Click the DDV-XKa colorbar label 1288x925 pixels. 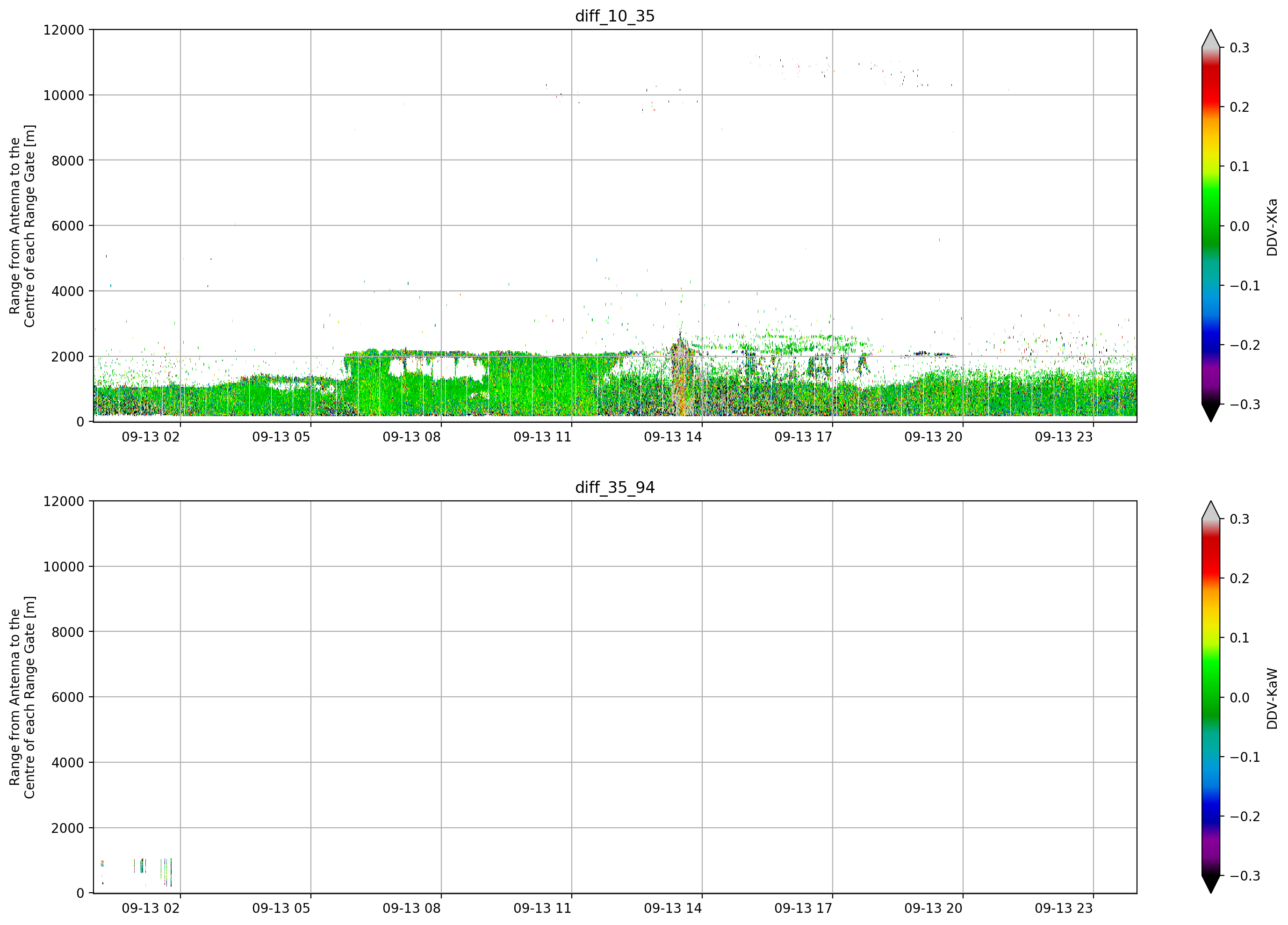coord(1272,227)
